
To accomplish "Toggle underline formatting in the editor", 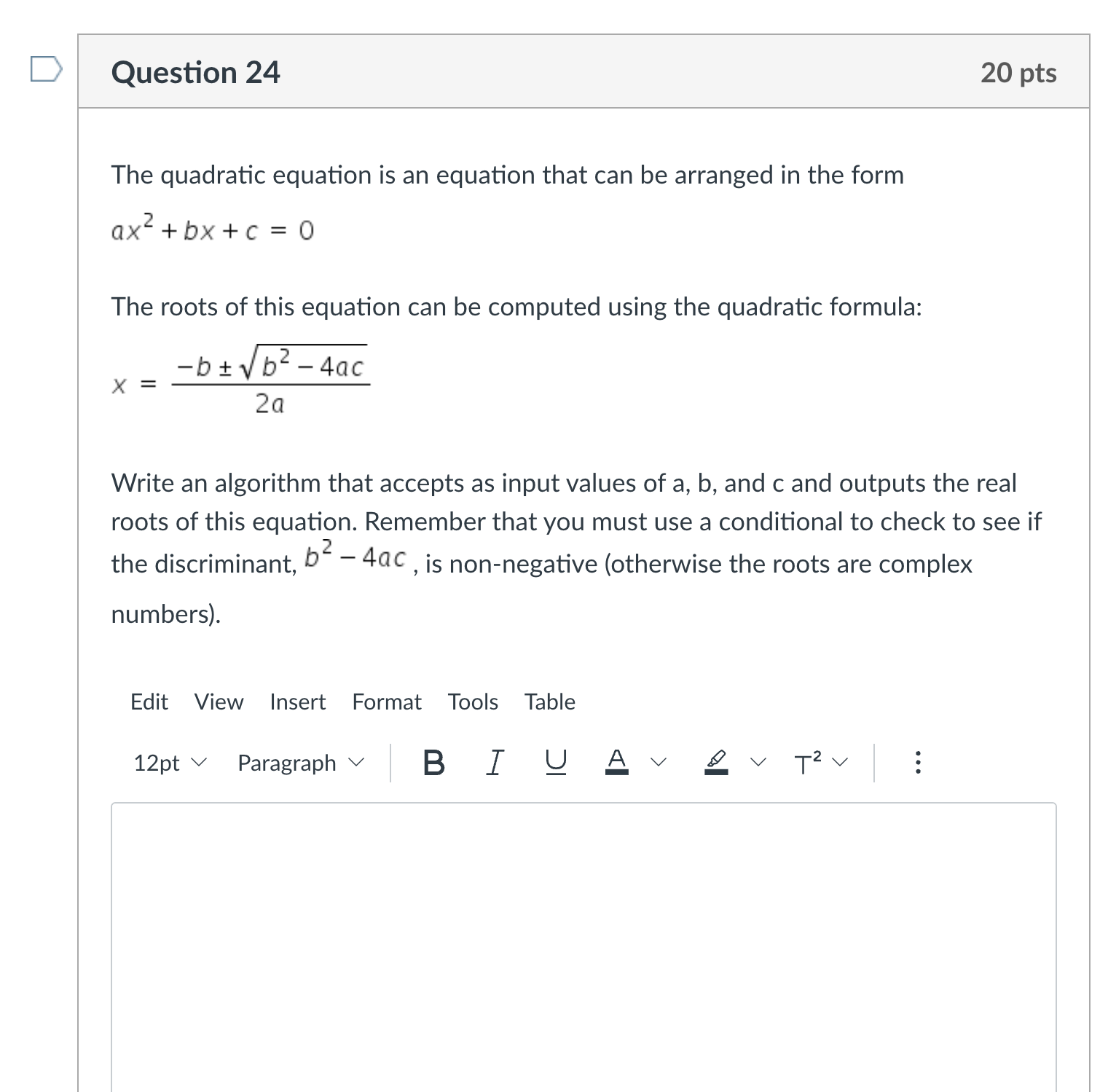I will pos(555,762).
